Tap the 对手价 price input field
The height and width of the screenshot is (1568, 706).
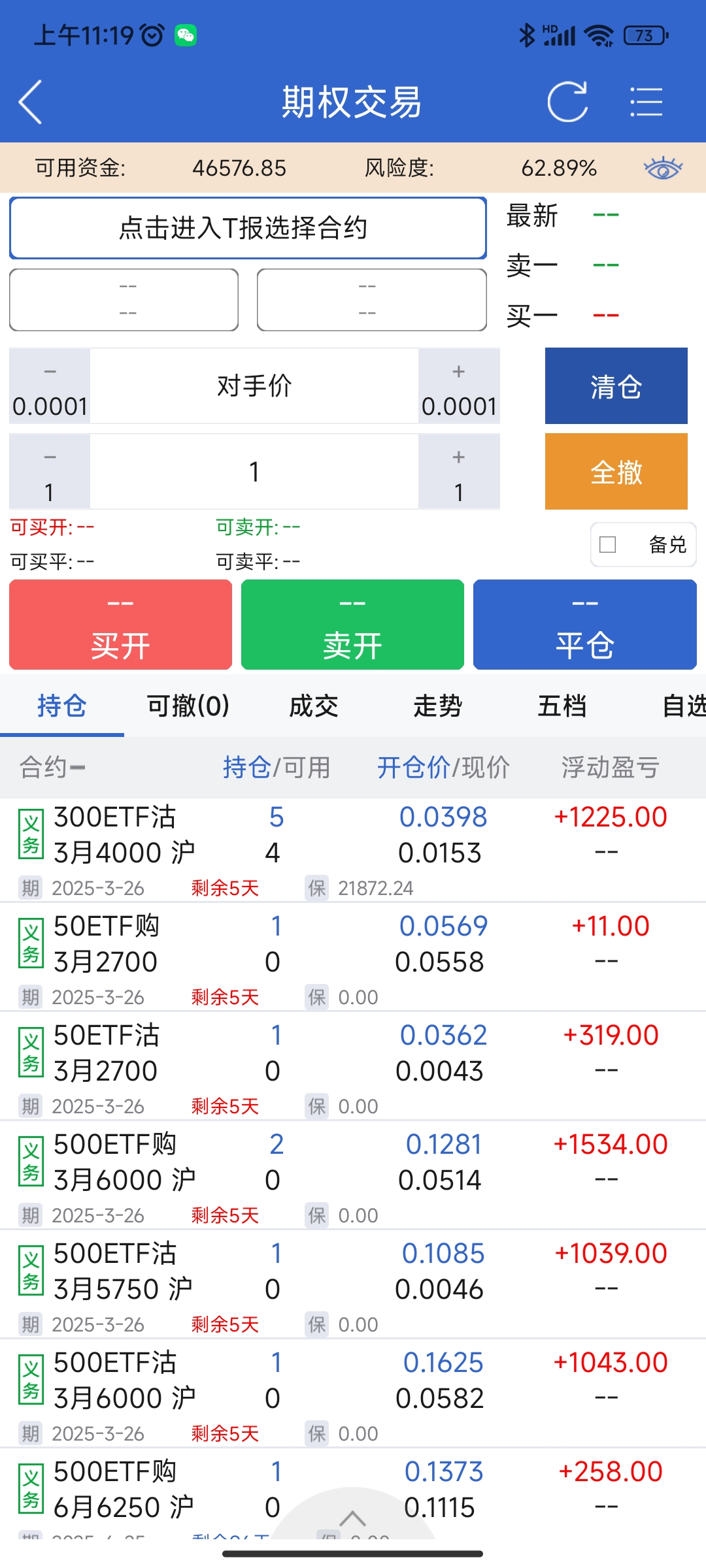click(x=254, y=386)
